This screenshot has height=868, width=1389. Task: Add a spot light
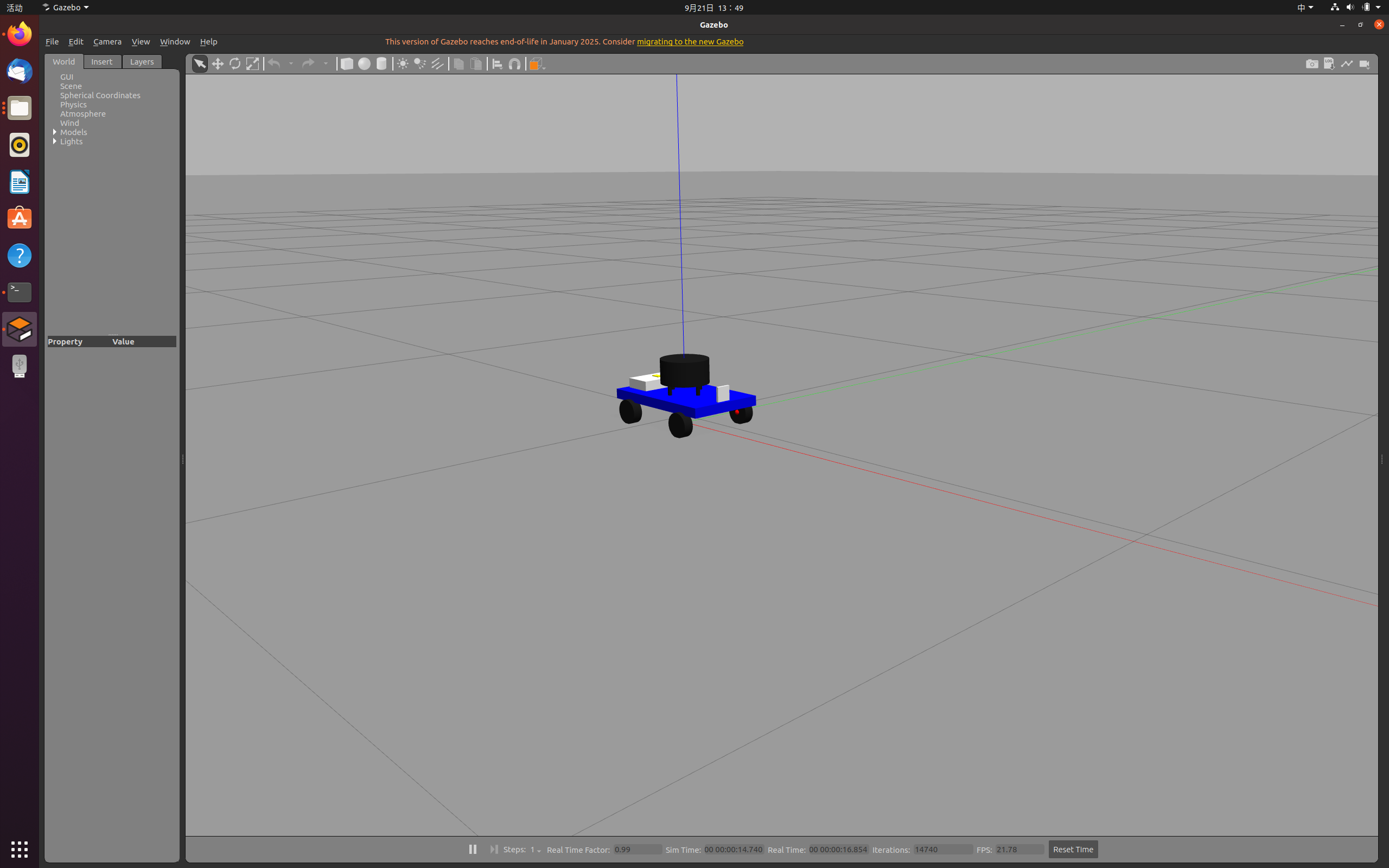point(420,63)
